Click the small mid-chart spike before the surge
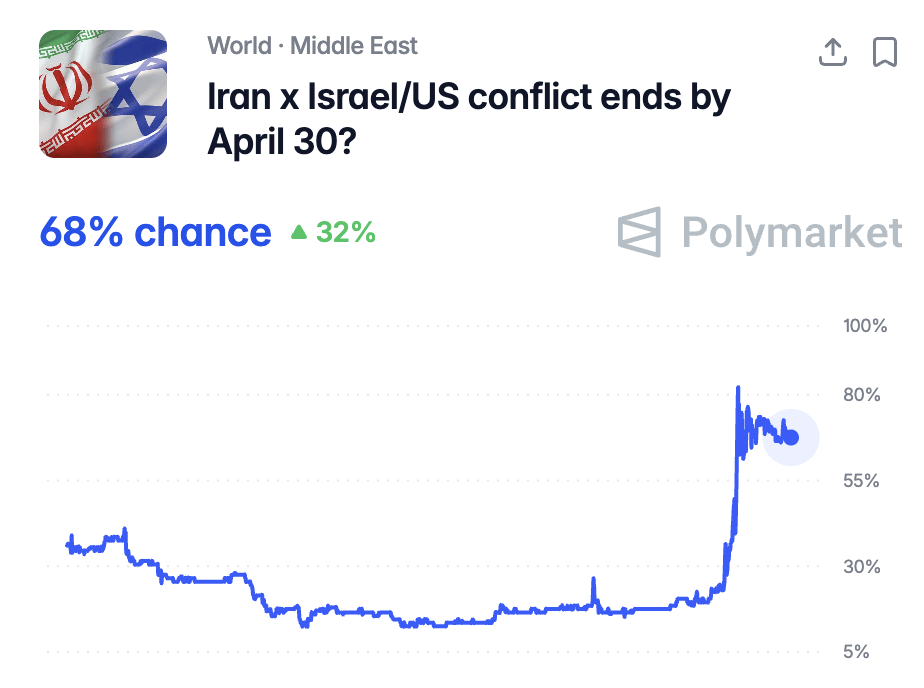This screenshot has height=688, width=924. point(593,580)
